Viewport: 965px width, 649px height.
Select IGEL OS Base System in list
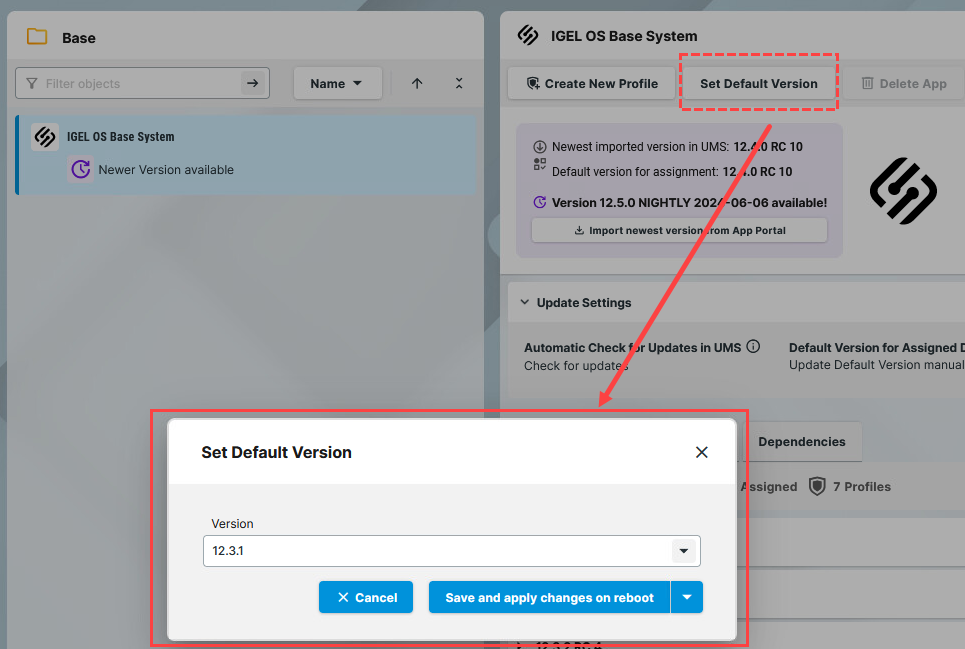[x=120, y=137]
